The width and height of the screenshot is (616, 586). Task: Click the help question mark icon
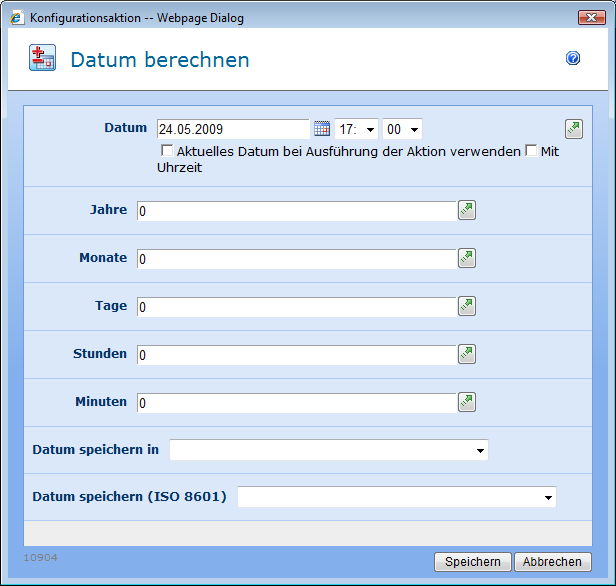point(573,59)
